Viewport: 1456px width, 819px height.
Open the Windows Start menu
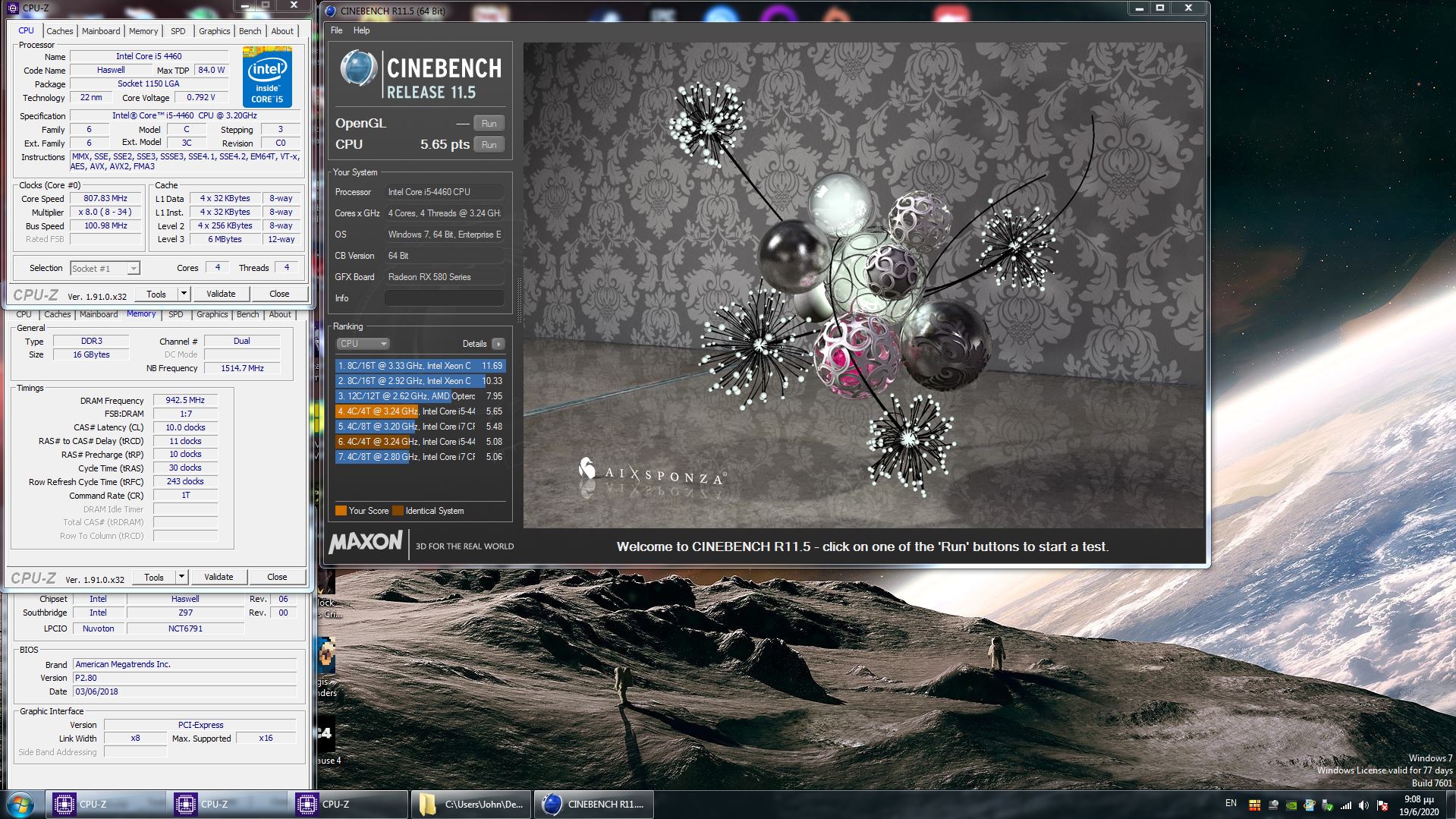[x=20, y=805]
